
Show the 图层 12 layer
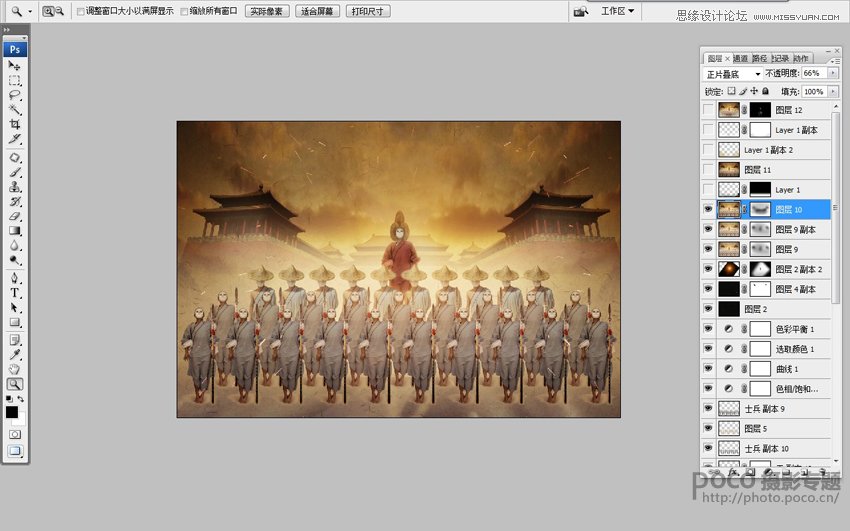pos(708,110)
